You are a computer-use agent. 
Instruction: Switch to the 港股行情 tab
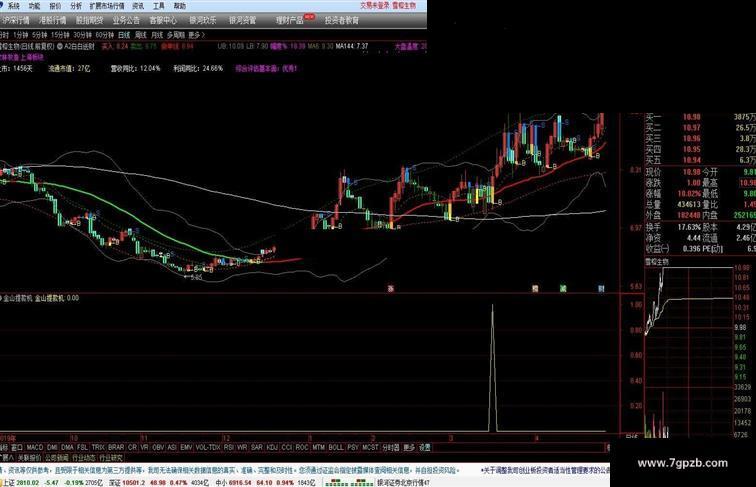[53, 20]
